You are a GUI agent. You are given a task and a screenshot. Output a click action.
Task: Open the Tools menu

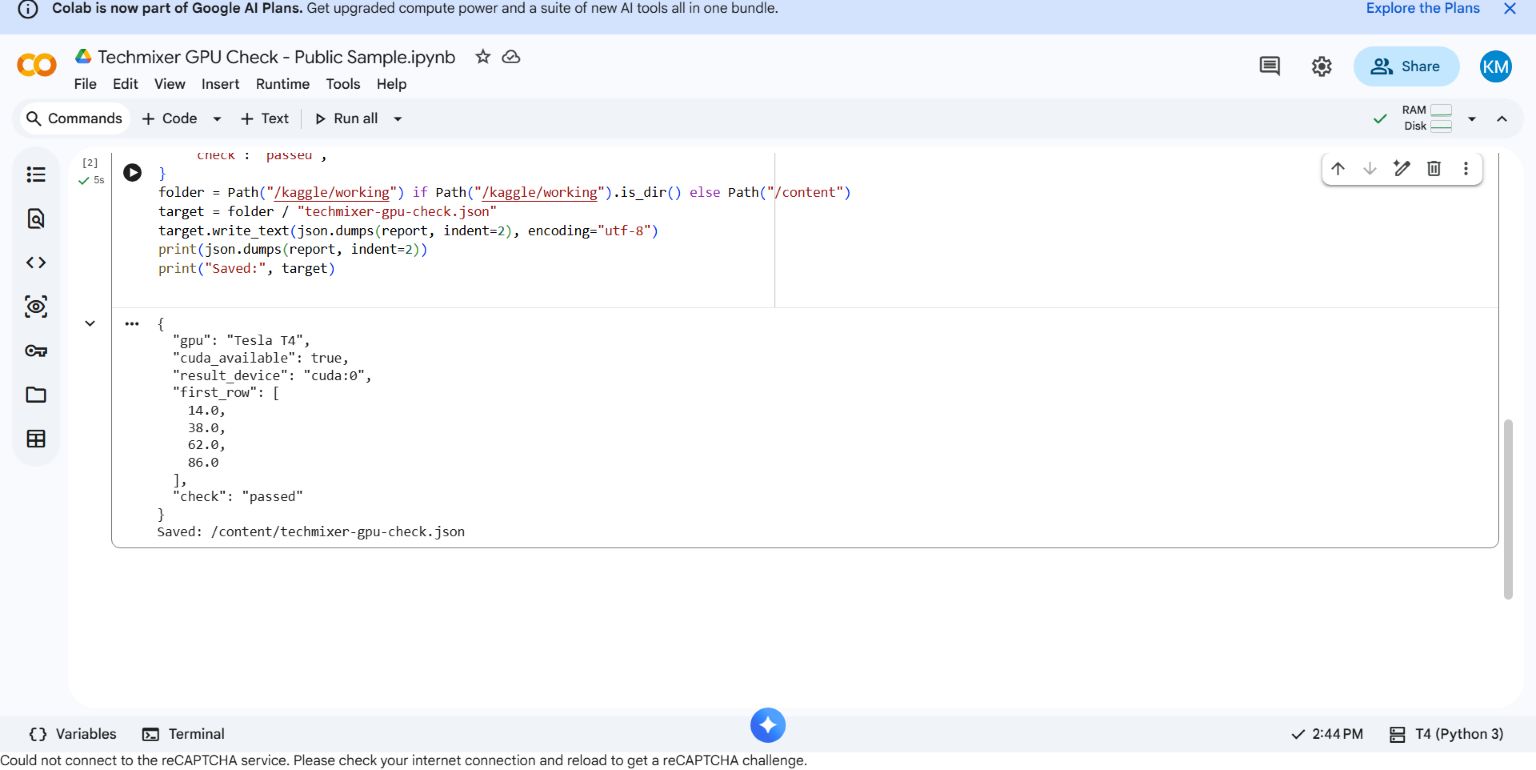point(343,84)
